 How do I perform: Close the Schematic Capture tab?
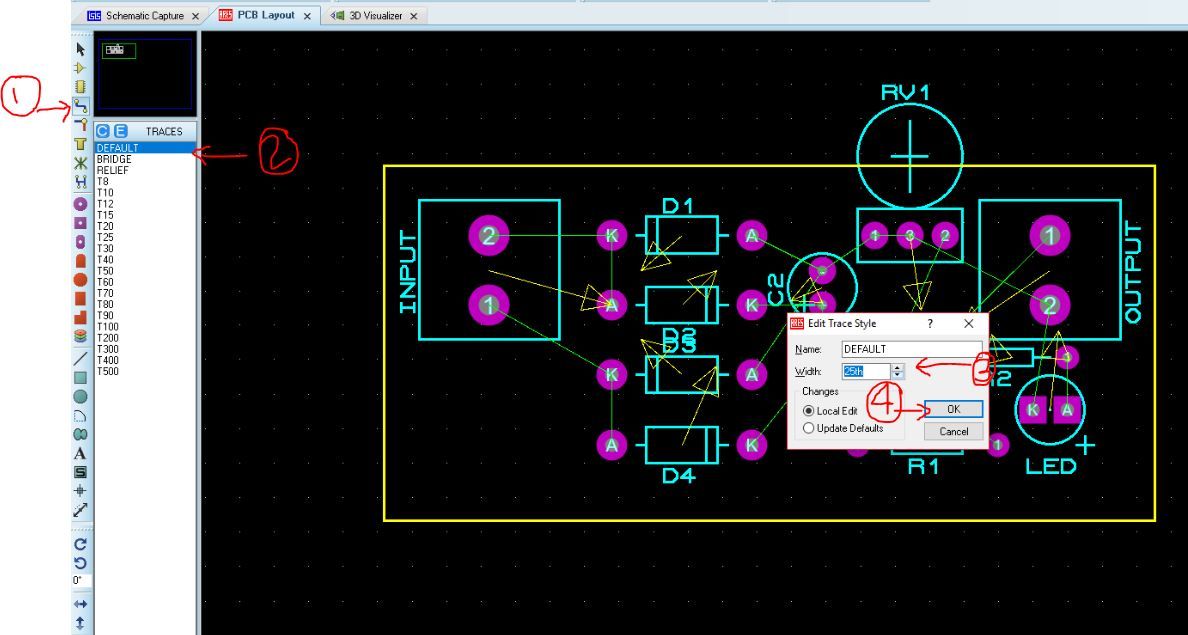(x=196, y=16)
